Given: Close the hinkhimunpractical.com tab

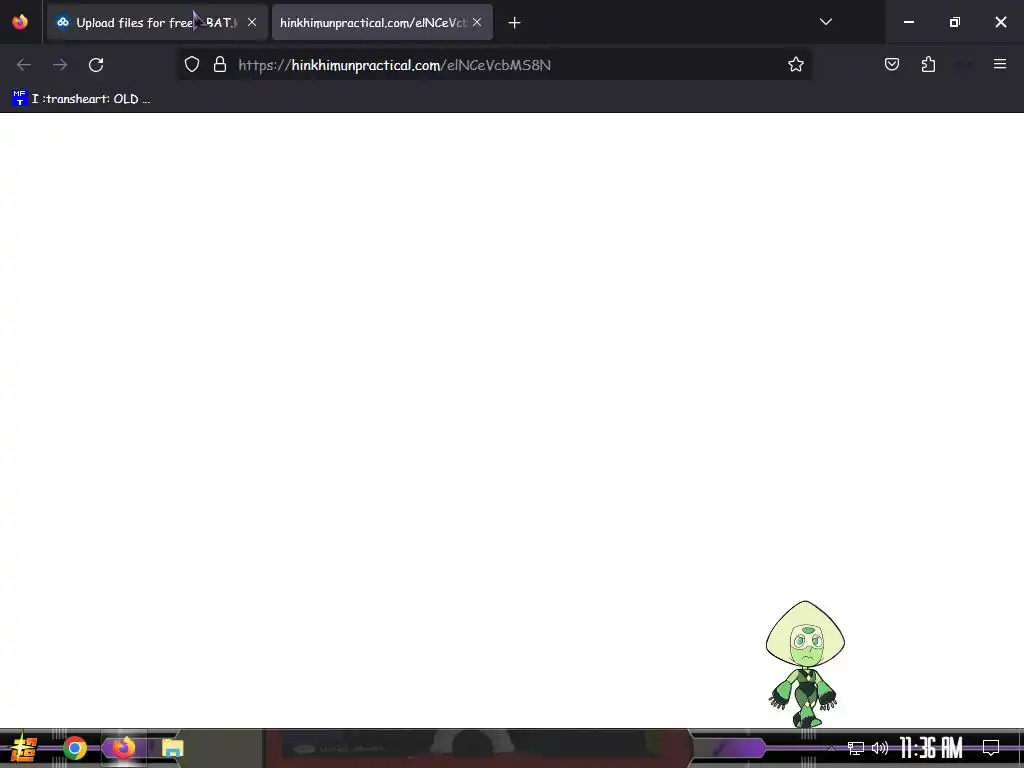Looking at the screenshot, I should click(x=477, y=22).
